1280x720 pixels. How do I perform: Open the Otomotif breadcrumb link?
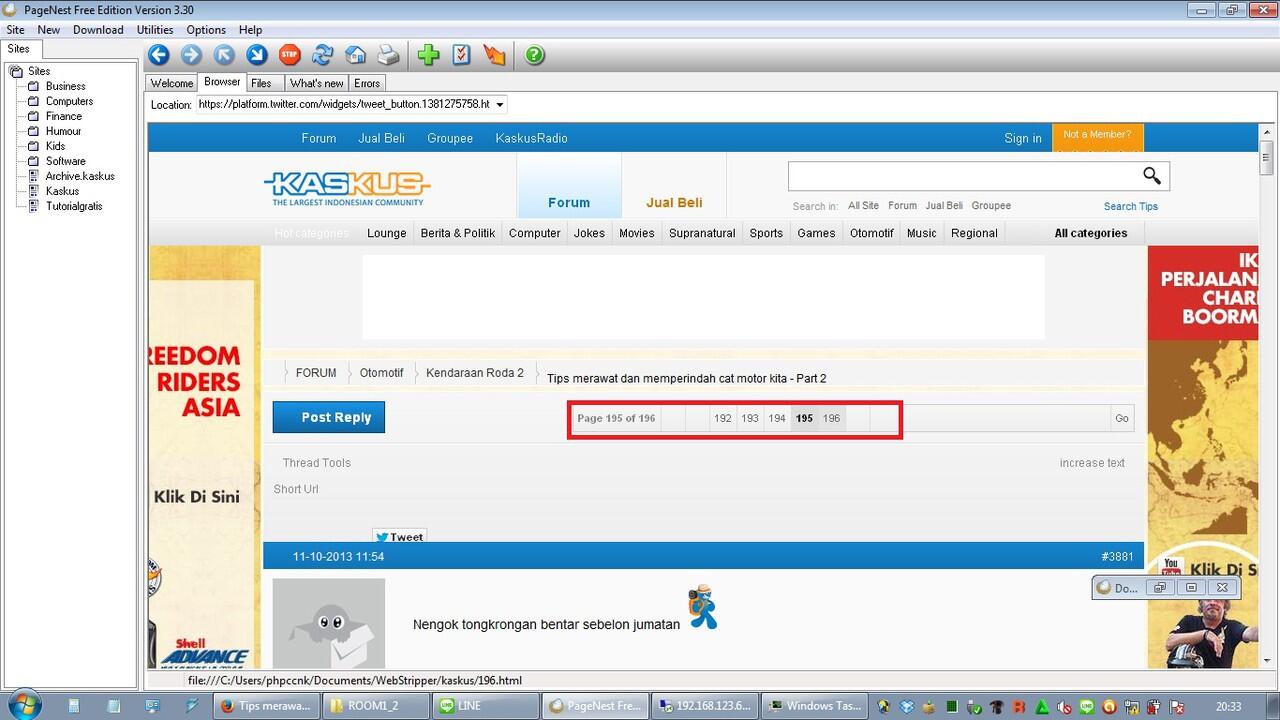tap(381, 373)
